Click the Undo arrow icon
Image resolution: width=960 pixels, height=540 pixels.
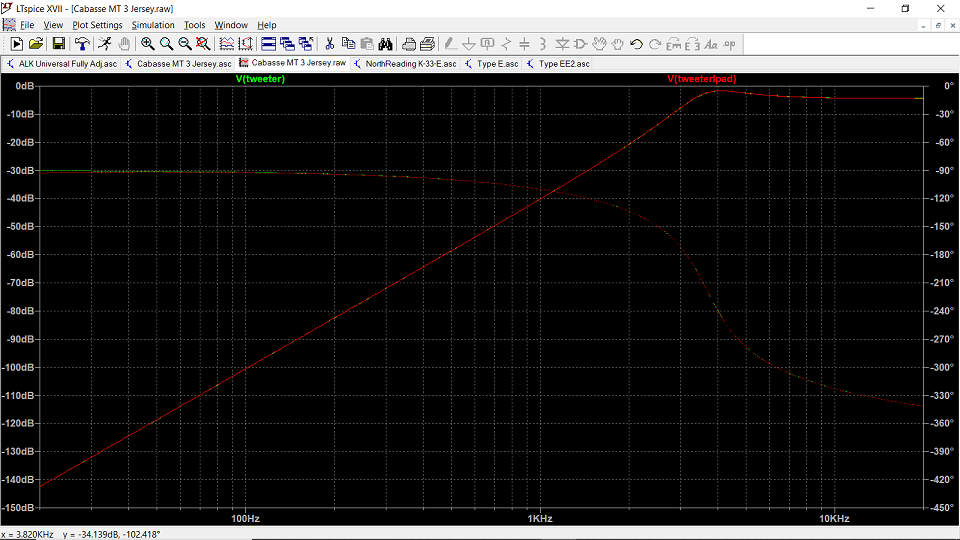(x=636, y=44)
